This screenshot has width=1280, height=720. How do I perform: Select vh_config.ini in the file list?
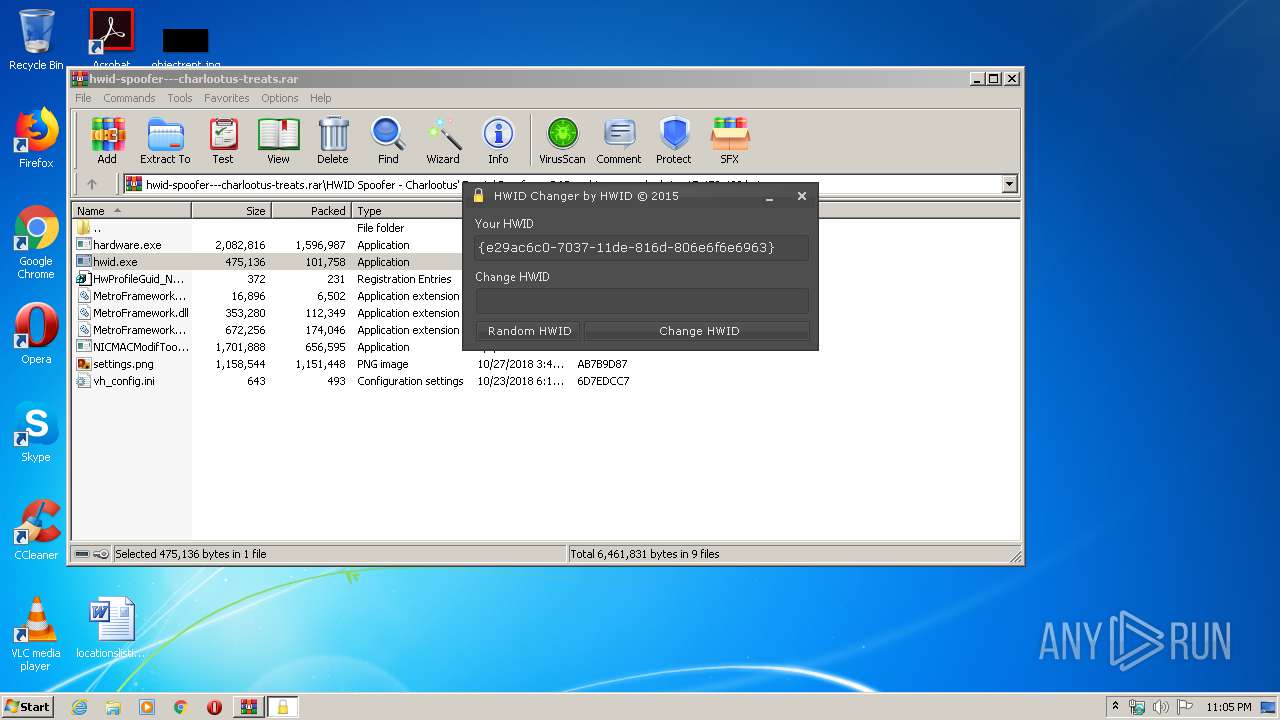pos(123,381)
